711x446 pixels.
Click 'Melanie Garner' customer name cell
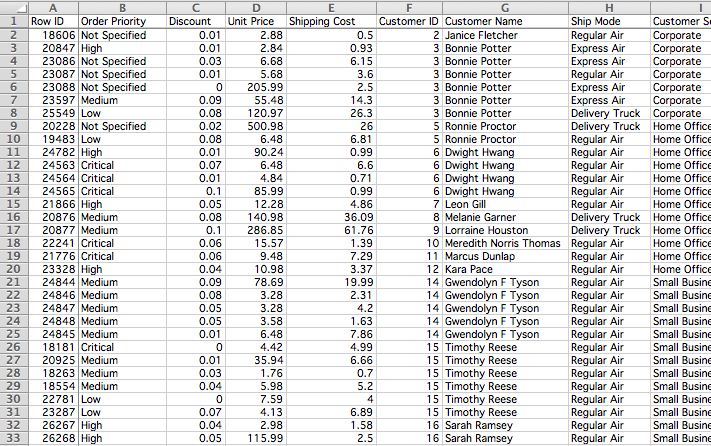[505, 217]
